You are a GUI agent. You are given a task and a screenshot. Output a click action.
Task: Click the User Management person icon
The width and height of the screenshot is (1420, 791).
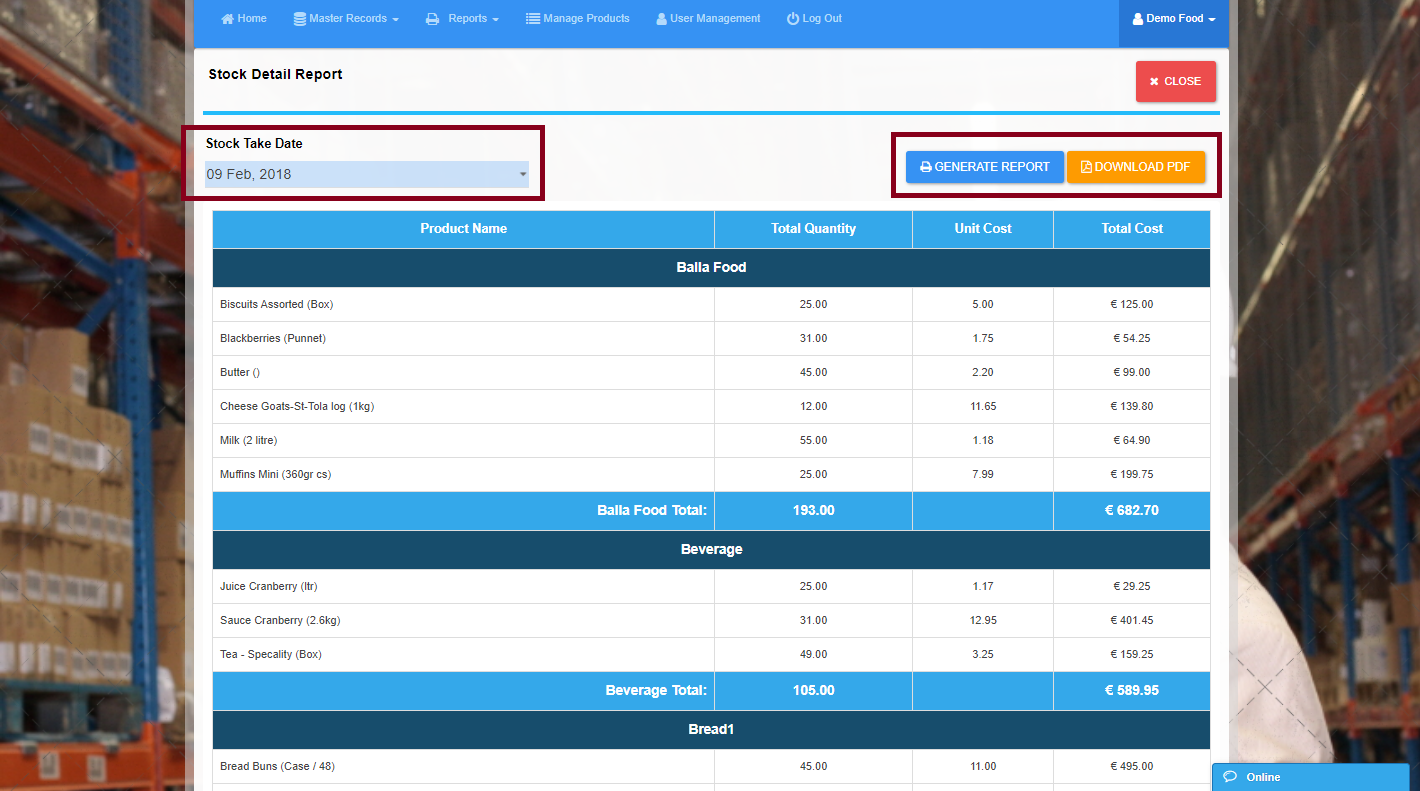point(661,19)
